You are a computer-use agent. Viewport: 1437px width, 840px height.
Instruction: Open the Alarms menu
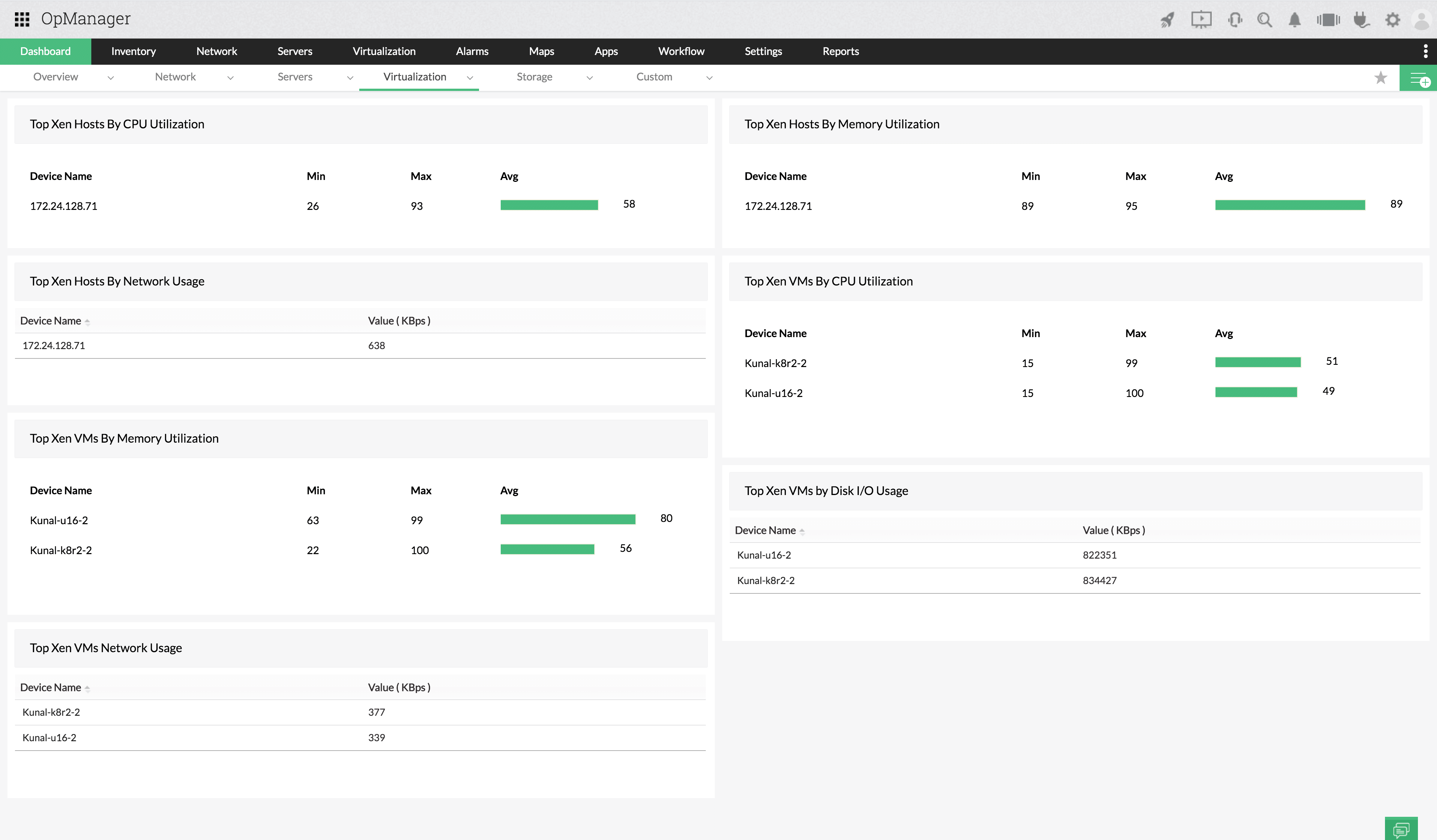(x=472, y=51)
